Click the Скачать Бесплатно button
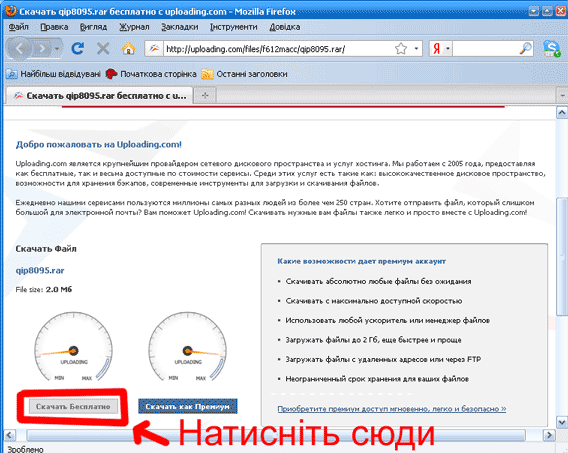568x453 pixels. pos(74,407)
